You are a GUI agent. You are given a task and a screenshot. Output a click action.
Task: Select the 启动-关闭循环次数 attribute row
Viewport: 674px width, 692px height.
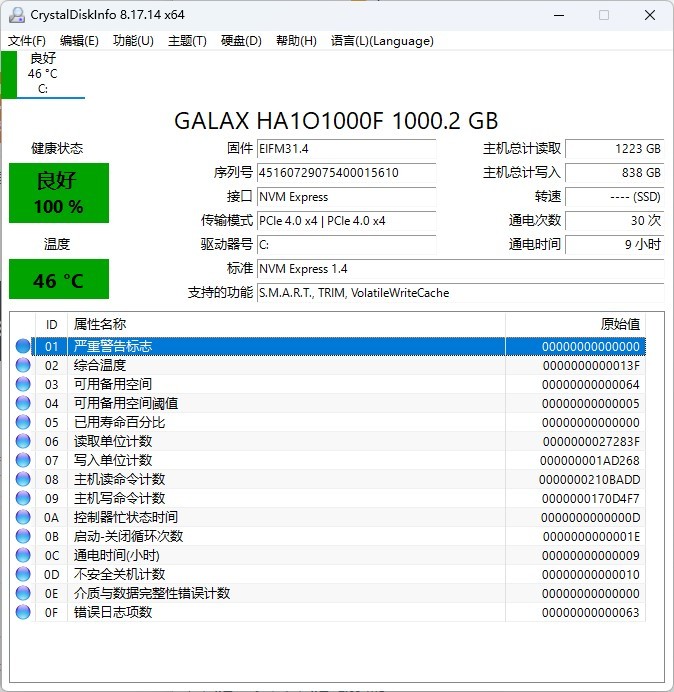point(328,536)
